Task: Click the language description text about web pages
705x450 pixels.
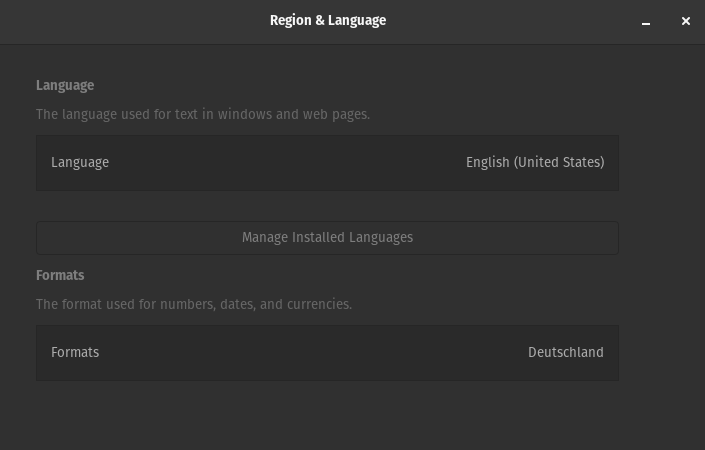Action: [x=203, y=115]
